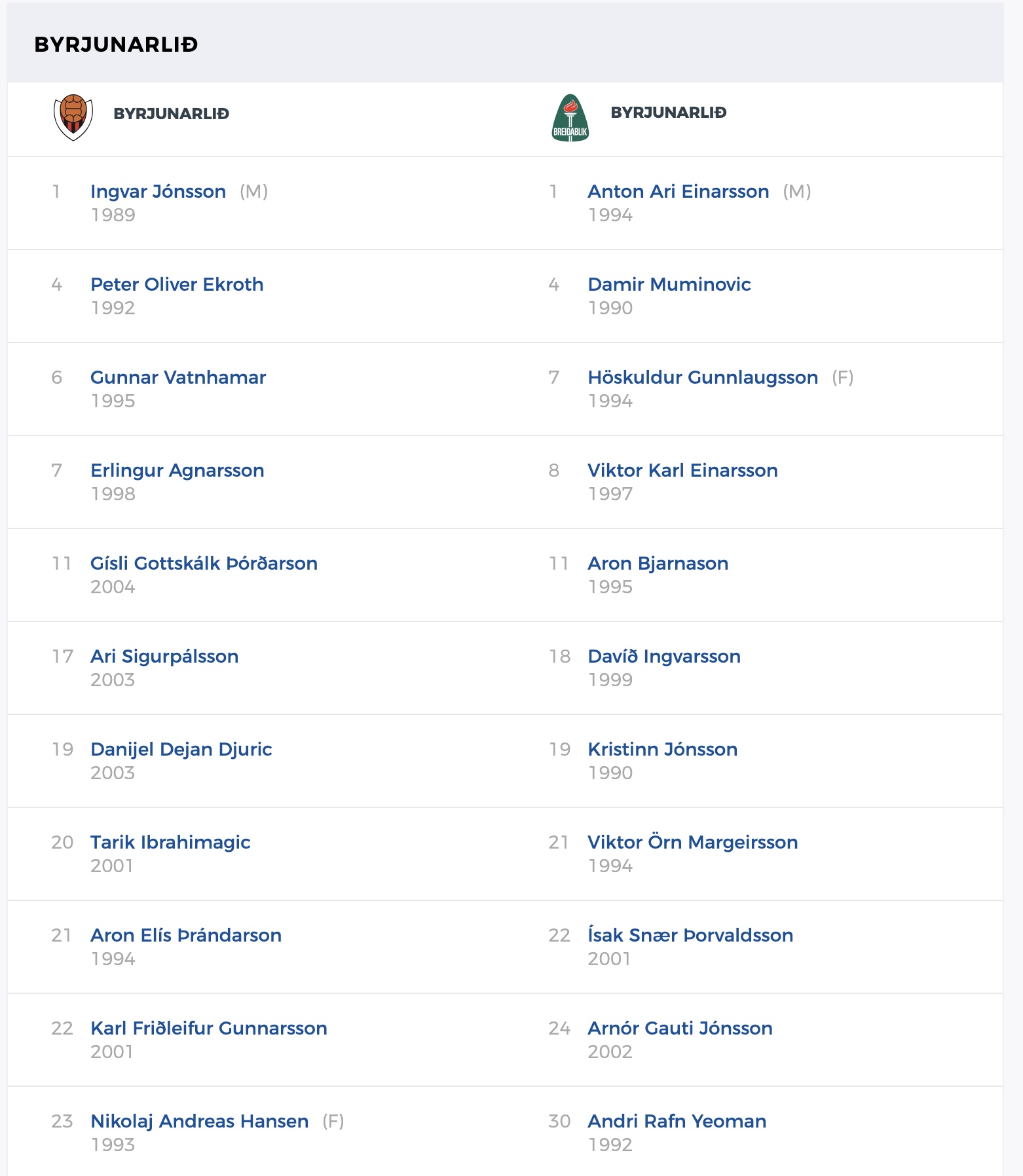View Ari Sigurpálsson's player details

point(164,657)
